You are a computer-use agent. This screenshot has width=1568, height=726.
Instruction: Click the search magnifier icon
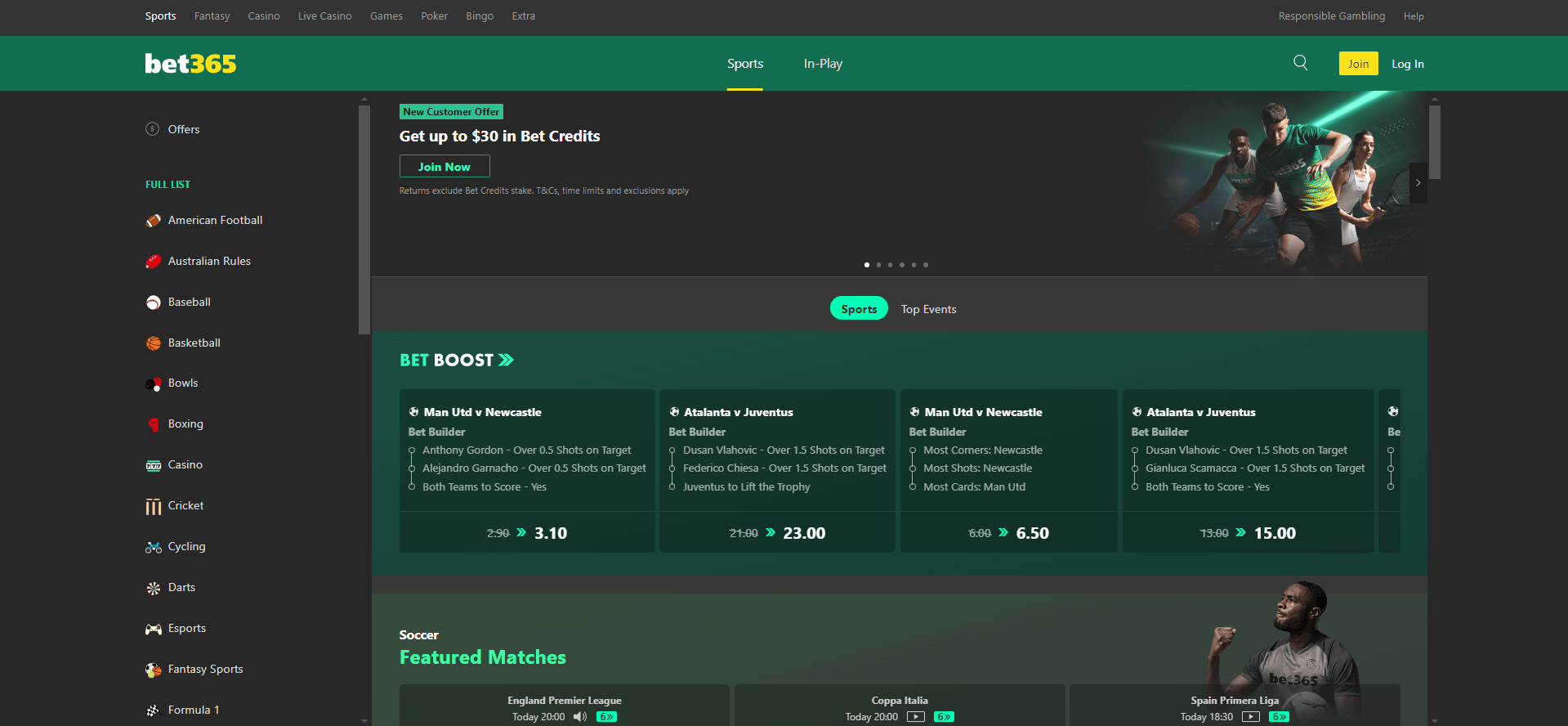1300,63
